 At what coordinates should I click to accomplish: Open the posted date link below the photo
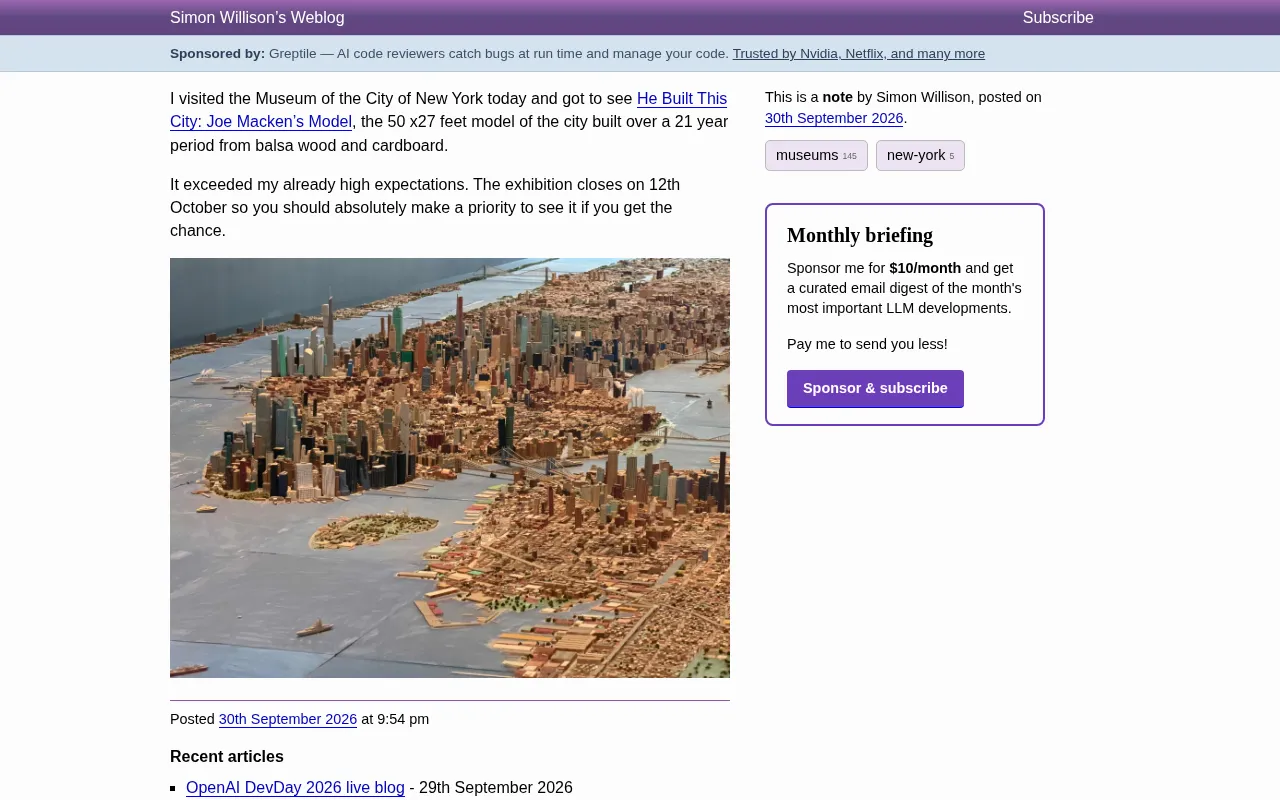288,719
